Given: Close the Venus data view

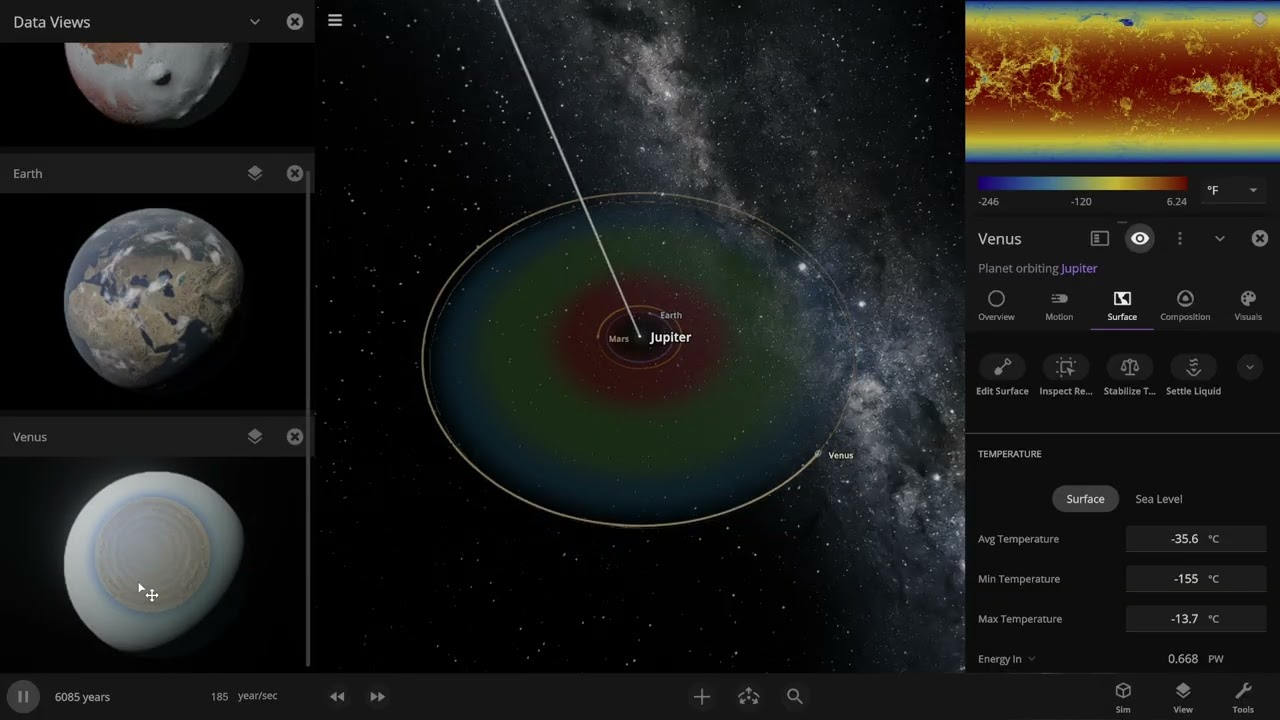Looking at the screenshot, I should pos(295,436).
